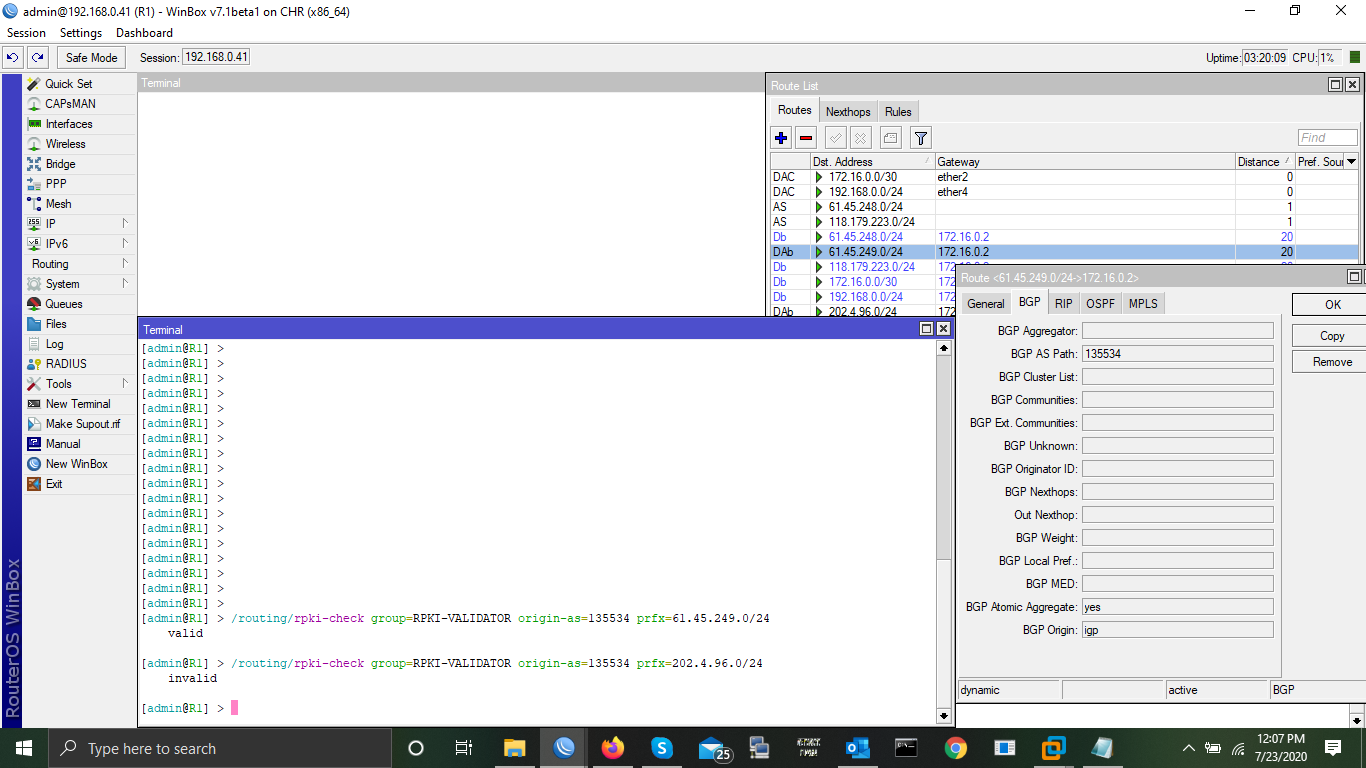Screen dimensions: 1366x768
Task: Select the 172.16.0.0/30 DAC route row
Action: pyautogui.click(x=1065, y=177)
